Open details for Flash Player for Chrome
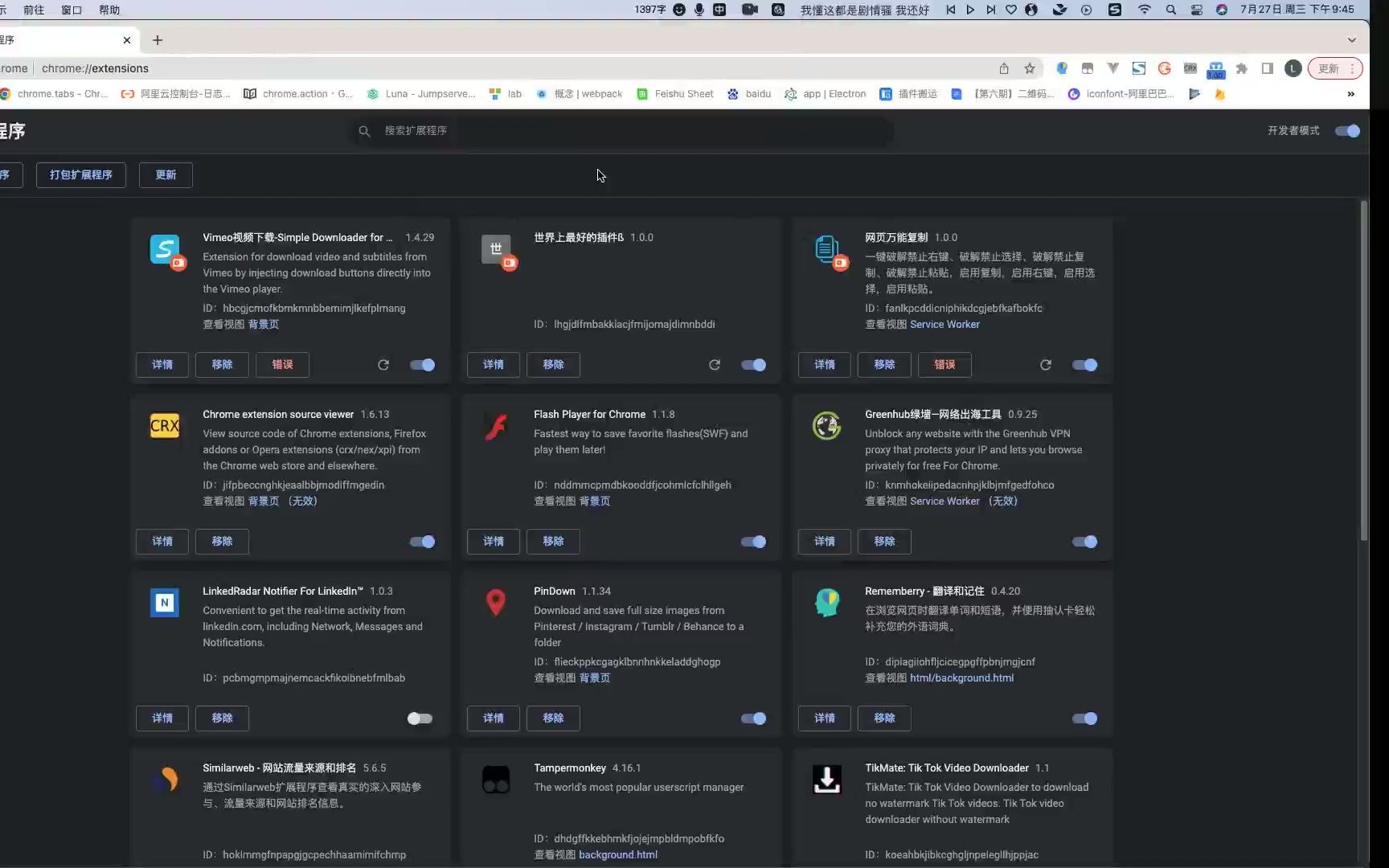 494,542
